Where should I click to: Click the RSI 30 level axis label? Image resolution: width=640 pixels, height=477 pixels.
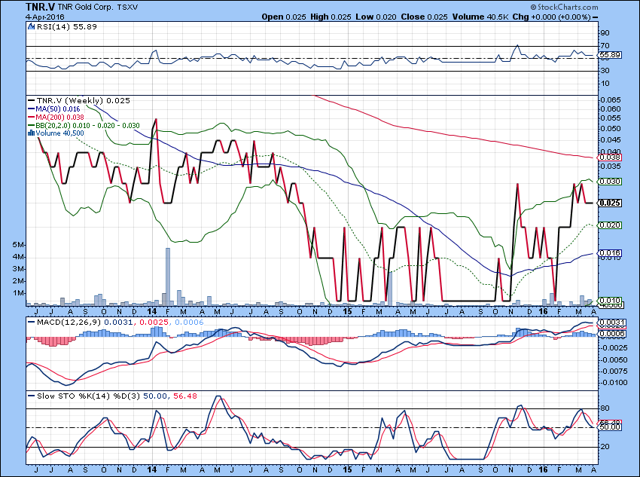pyautogui.click(x=605, y=71)
